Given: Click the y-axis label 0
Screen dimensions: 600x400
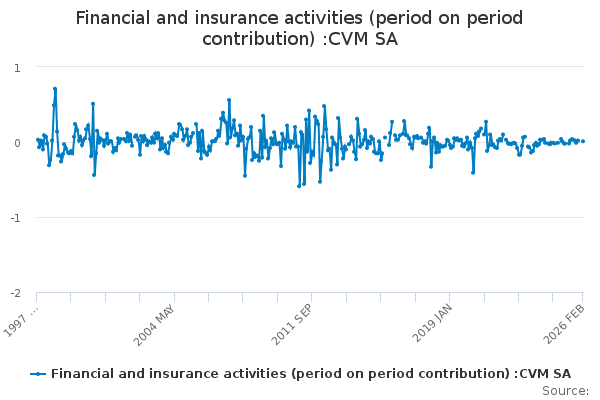Looking at the screenshot, I should coord(17,142).
